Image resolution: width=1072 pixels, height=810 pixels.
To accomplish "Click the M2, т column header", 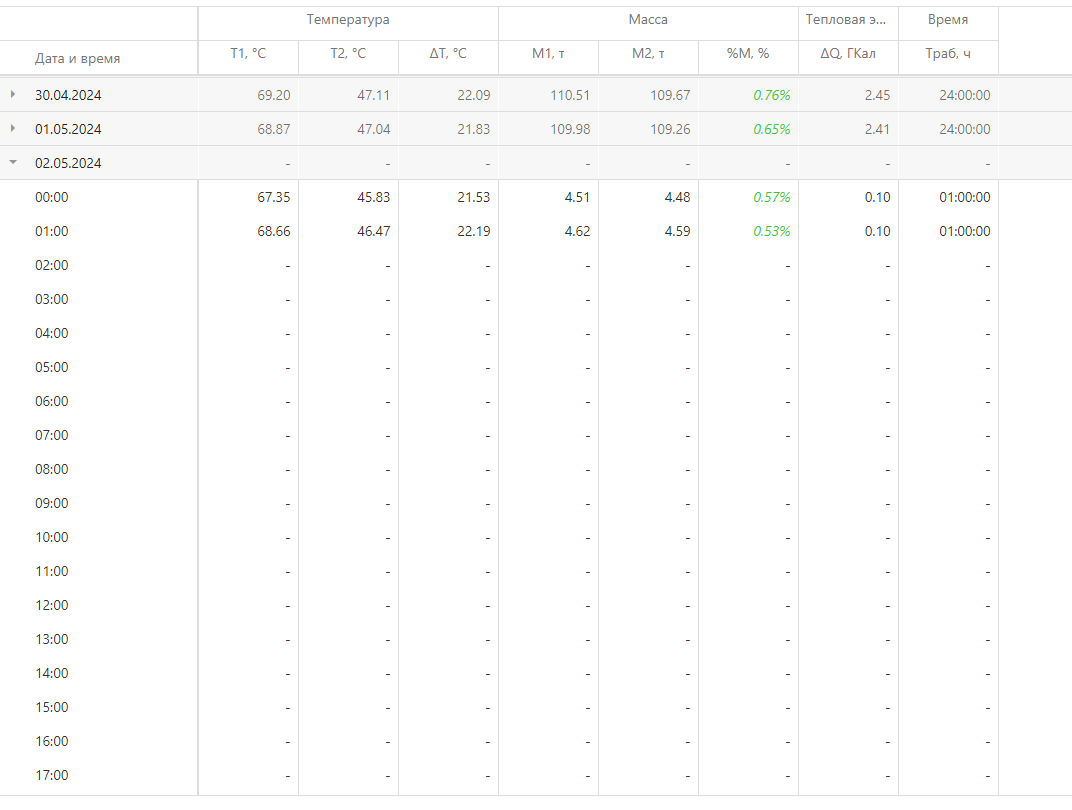I will pos(648,54).
